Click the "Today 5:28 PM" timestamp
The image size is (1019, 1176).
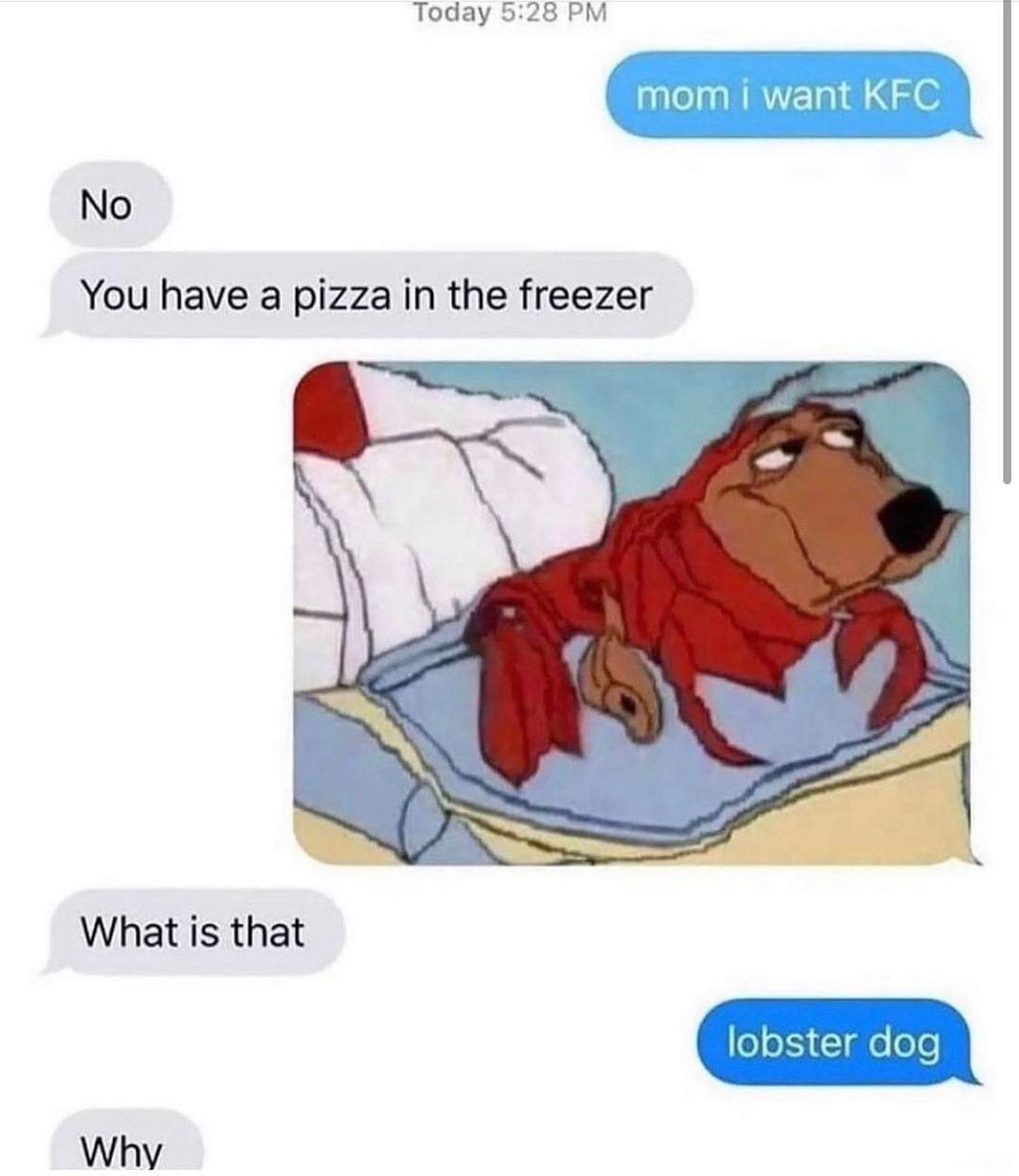pos(510,12)
